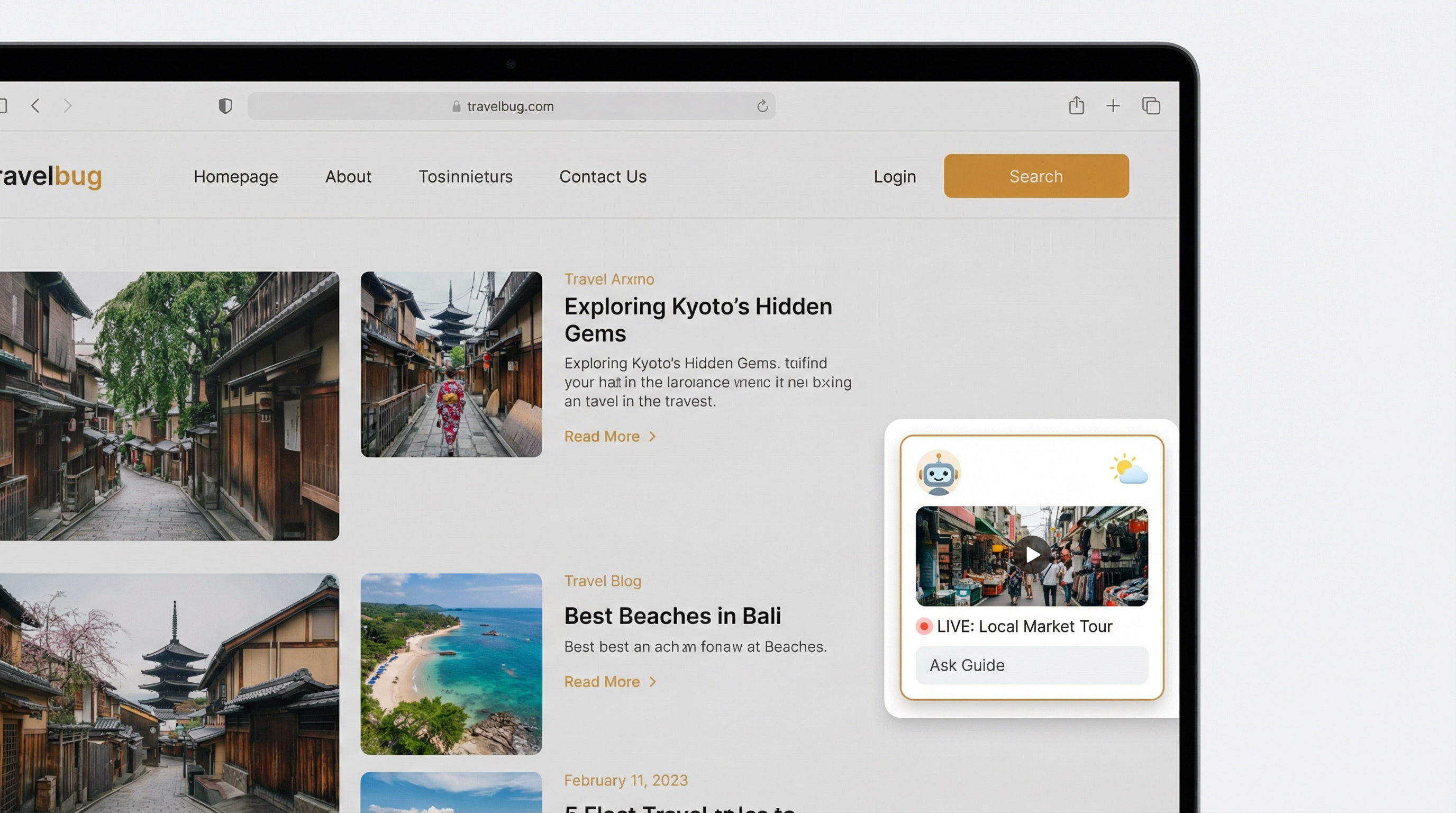Screen dimensions: 1456x813
Task: Click the sun and cloud weather icon
Action: pyautogui.click(x=1128, y=469)
